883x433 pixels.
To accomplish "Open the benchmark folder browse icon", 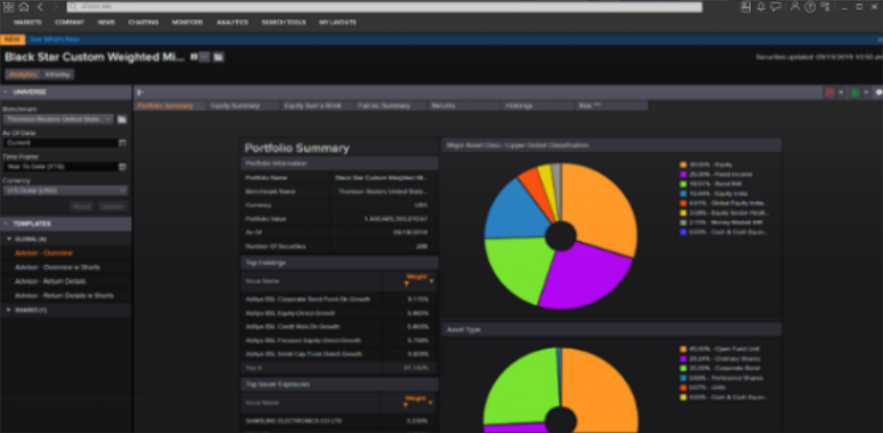I will tap(122, 119).
